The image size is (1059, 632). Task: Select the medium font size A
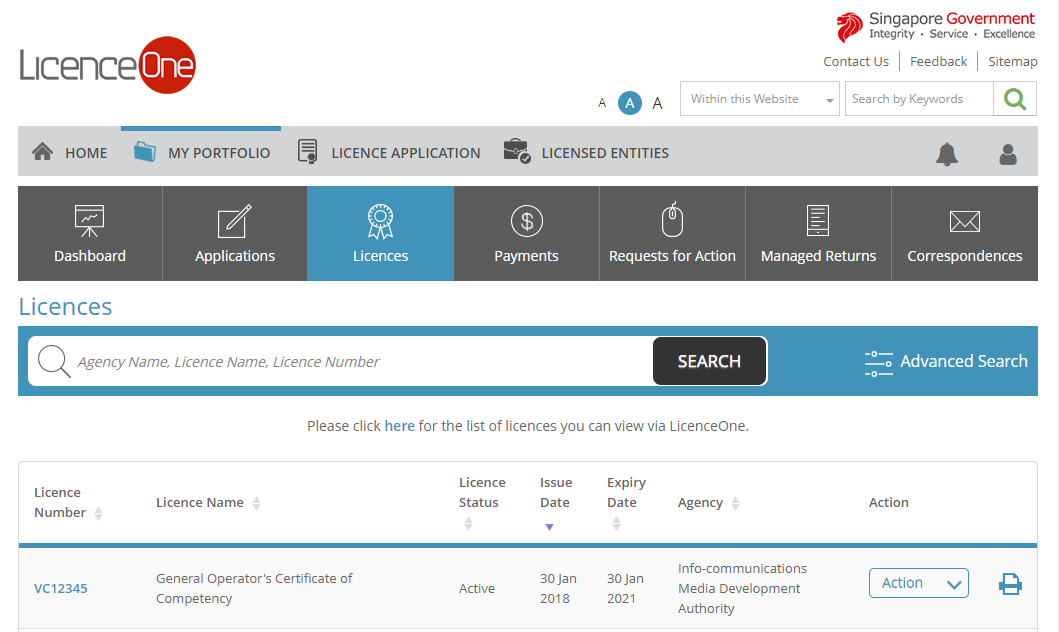coord(629,103)
